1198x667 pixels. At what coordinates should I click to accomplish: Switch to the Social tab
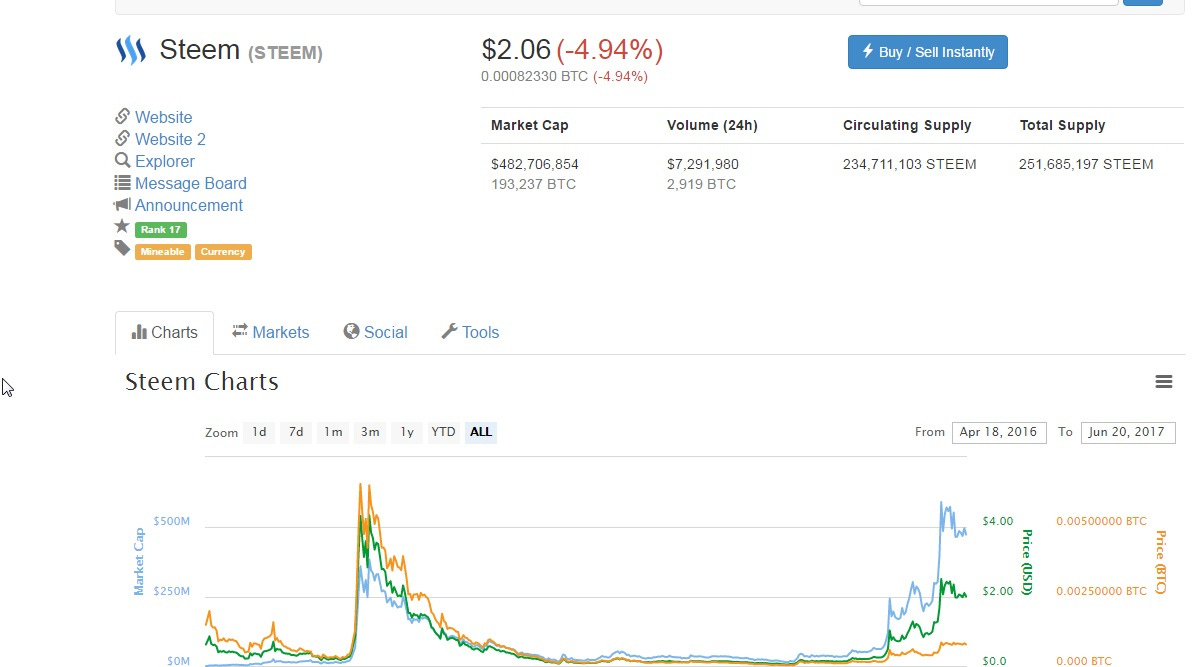(x=375, y=332)
